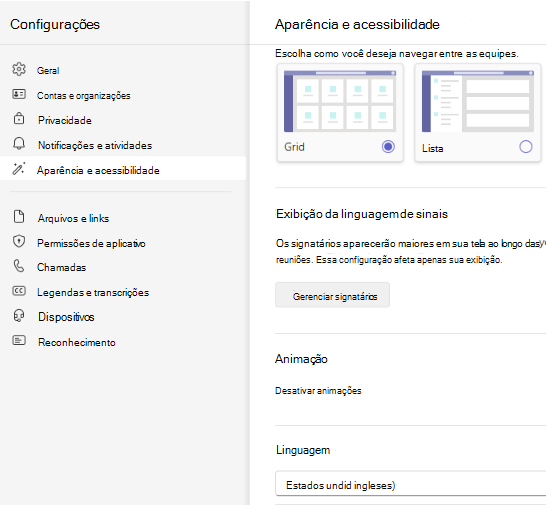Click the Desativar animações label
This screenshot has height=505, width=553.
click(x=318, y=390)
